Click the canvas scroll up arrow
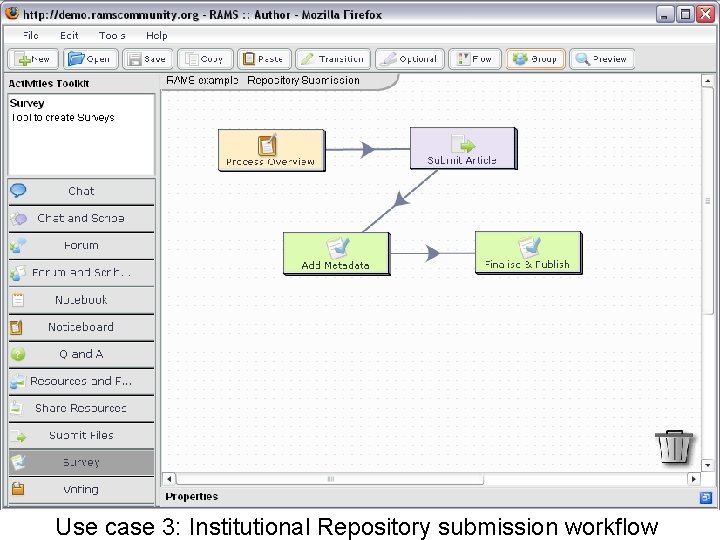 coord(708,81)
